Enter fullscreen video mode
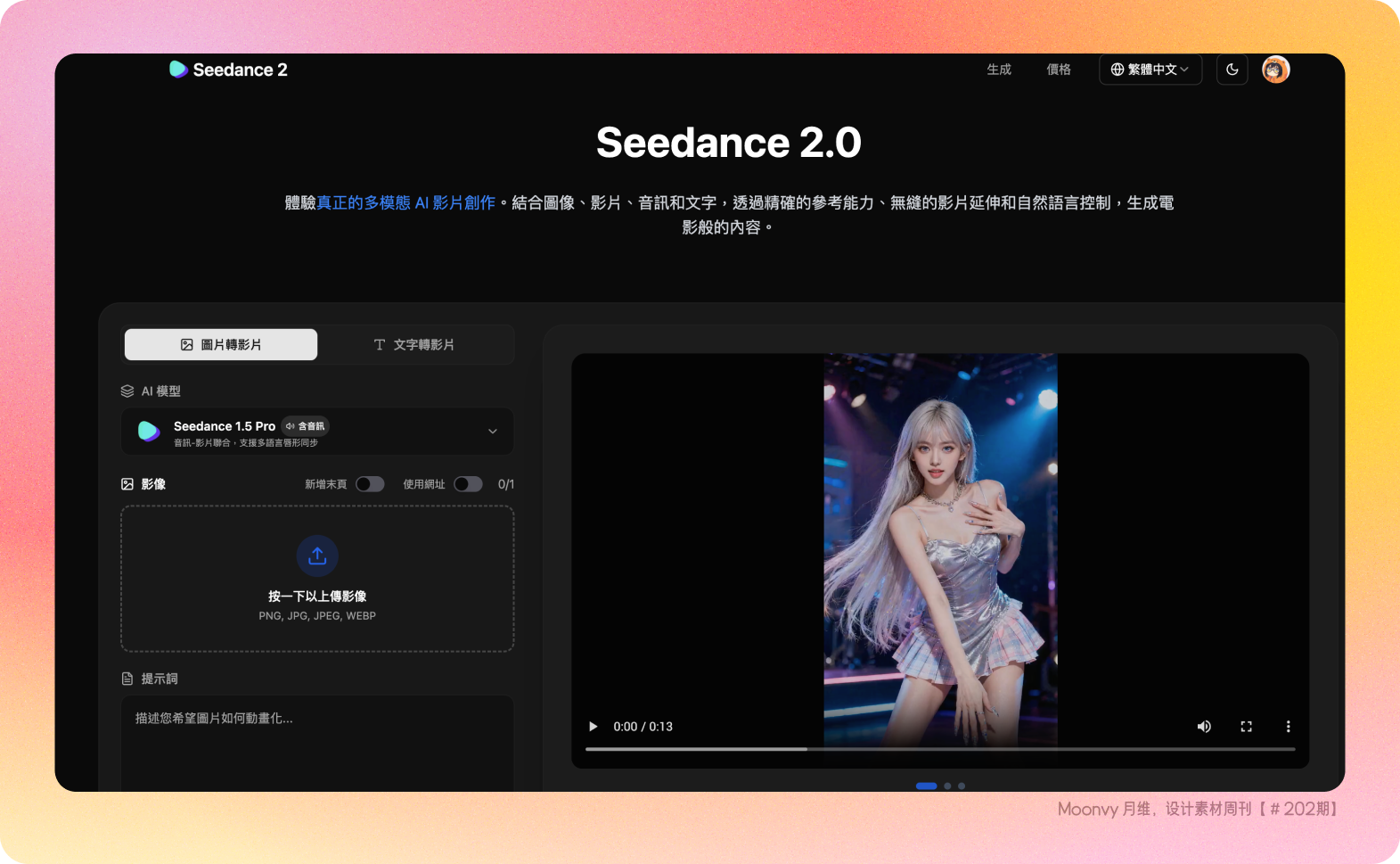This screenshot has width=1400, height=864. tap(1246, 727)
